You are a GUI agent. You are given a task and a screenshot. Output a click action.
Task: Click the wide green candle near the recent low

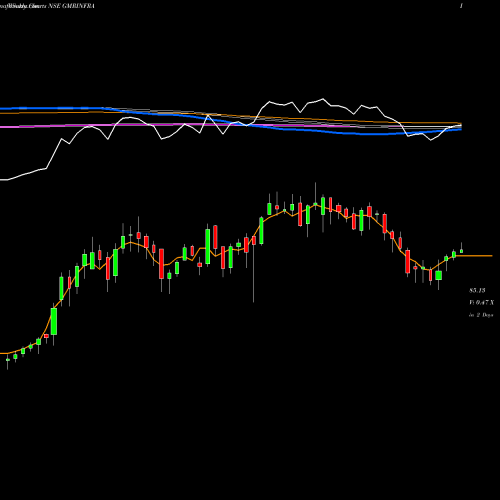tap(438, 275)
